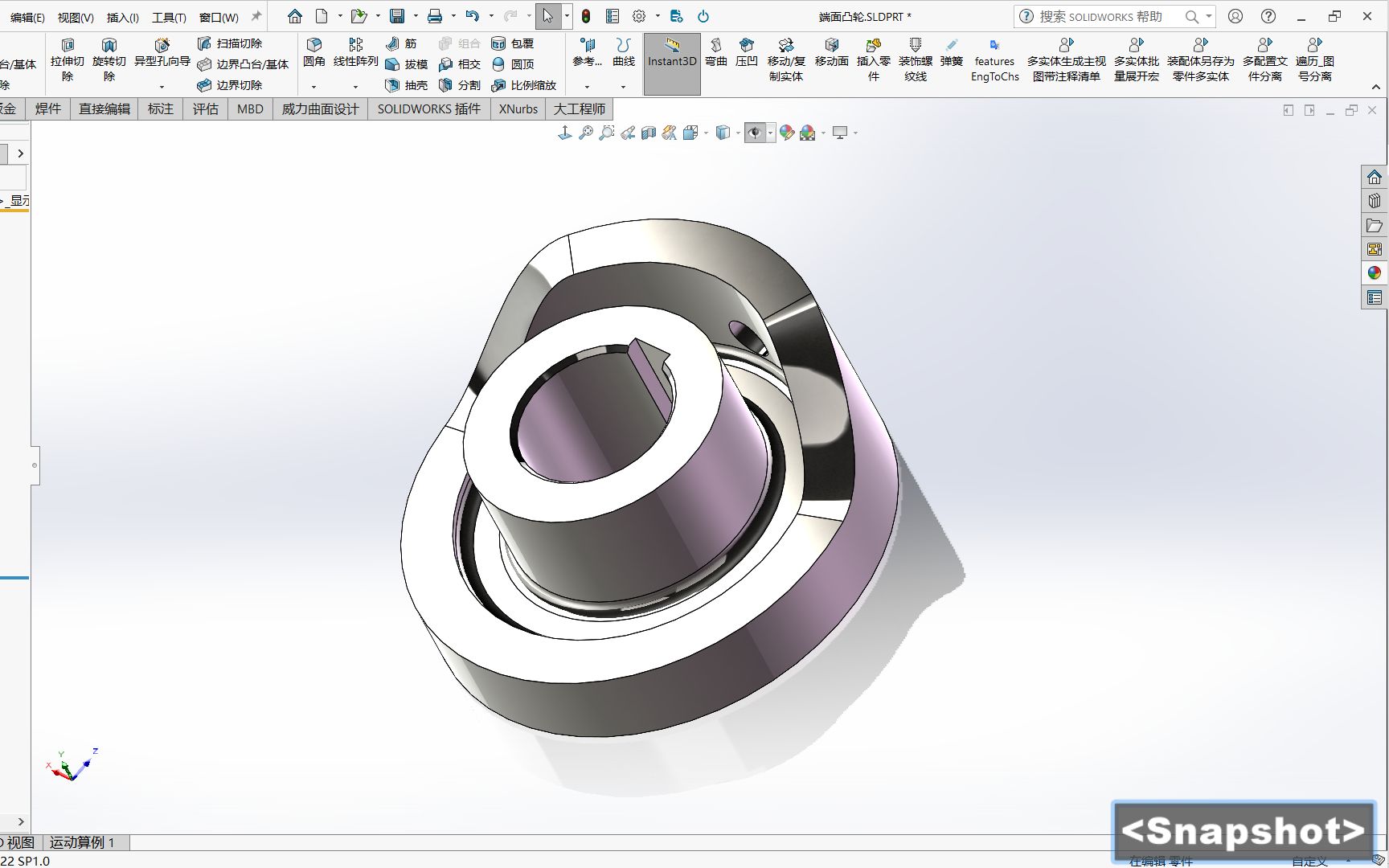The height and width of the screenshot is (868, 1389).
Task: Open the 插入(I) menu
Action: tap(121, 16)
